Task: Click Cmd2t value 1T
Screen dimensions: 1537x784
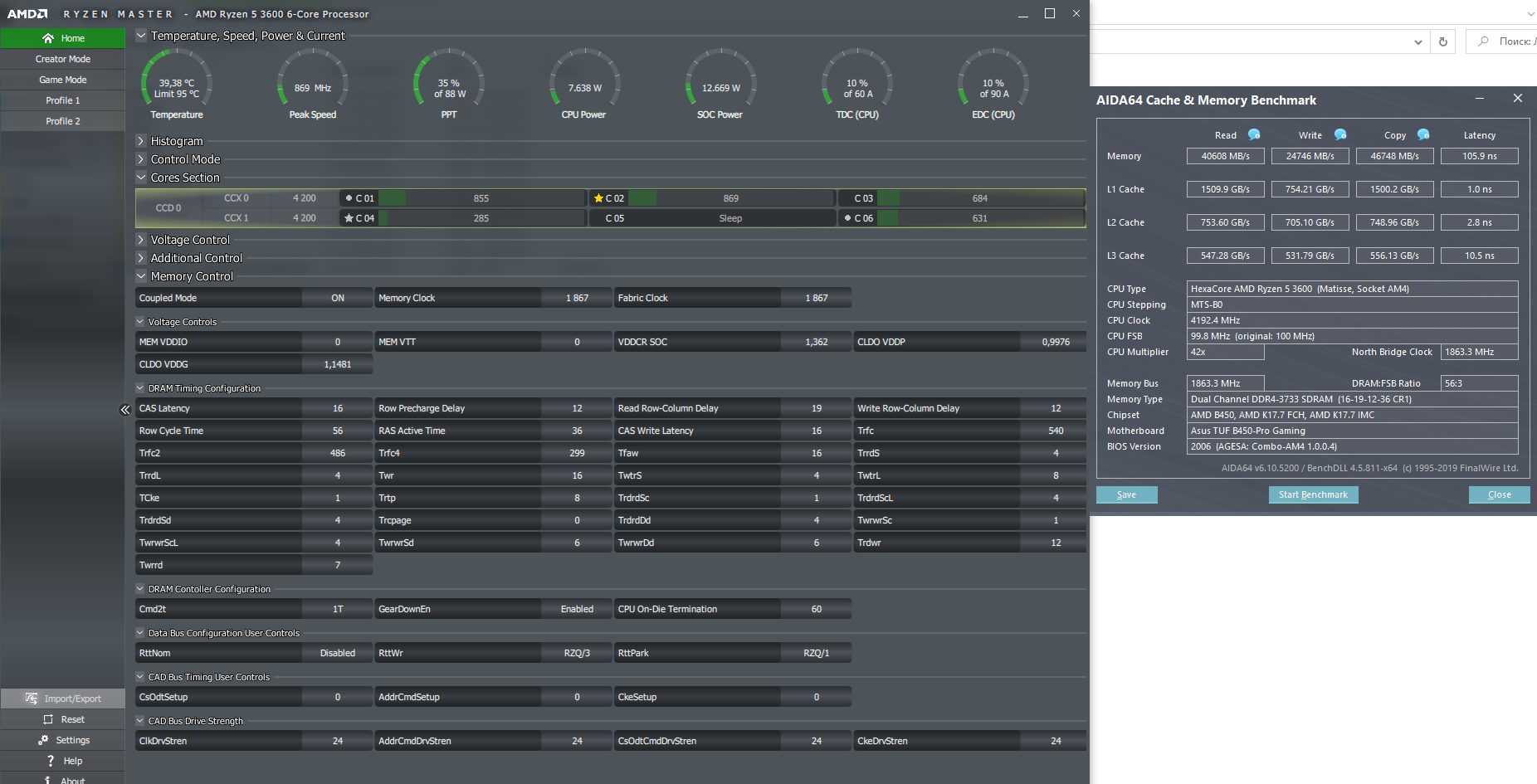Action: pyautogui.click(x=338, y=609)
